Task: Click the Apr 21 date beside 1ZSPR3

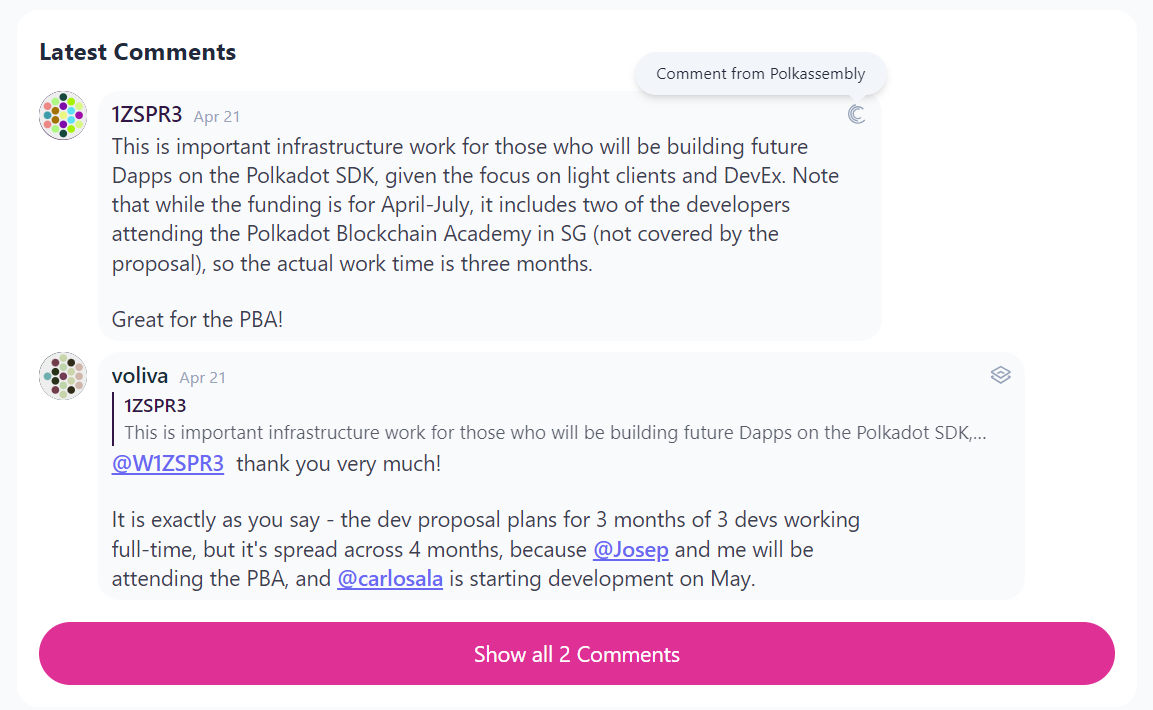Action: (x=217, y=116)
